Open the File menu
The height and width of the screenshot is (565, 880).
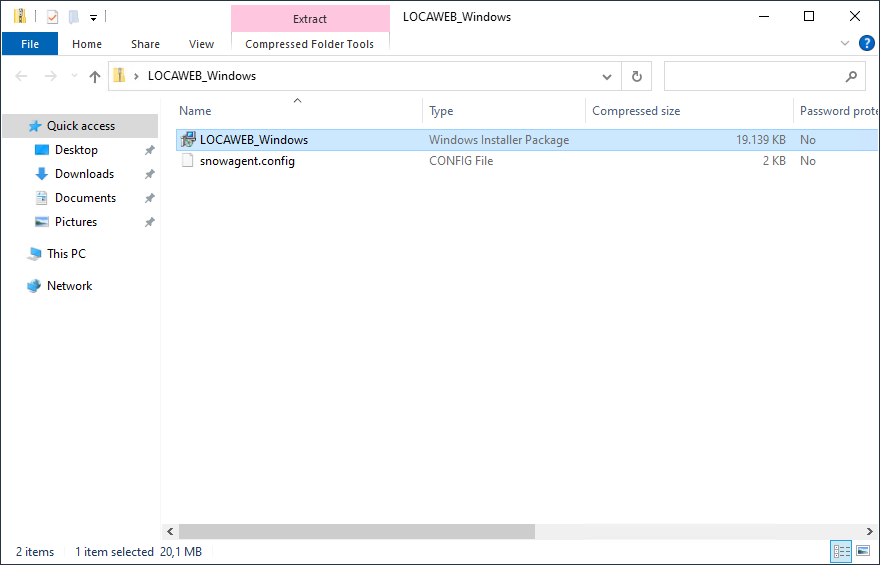(30, 44)
